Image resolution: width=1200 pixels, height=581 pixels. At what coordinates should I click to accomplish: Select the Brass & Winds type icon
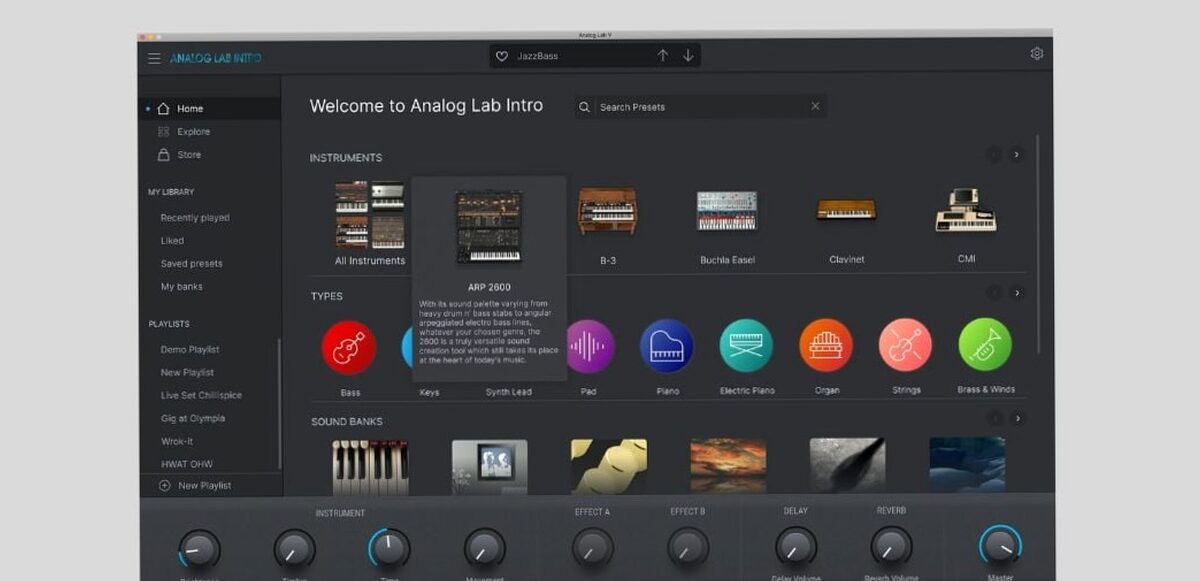pyautogui.click(x=985, y=345)
